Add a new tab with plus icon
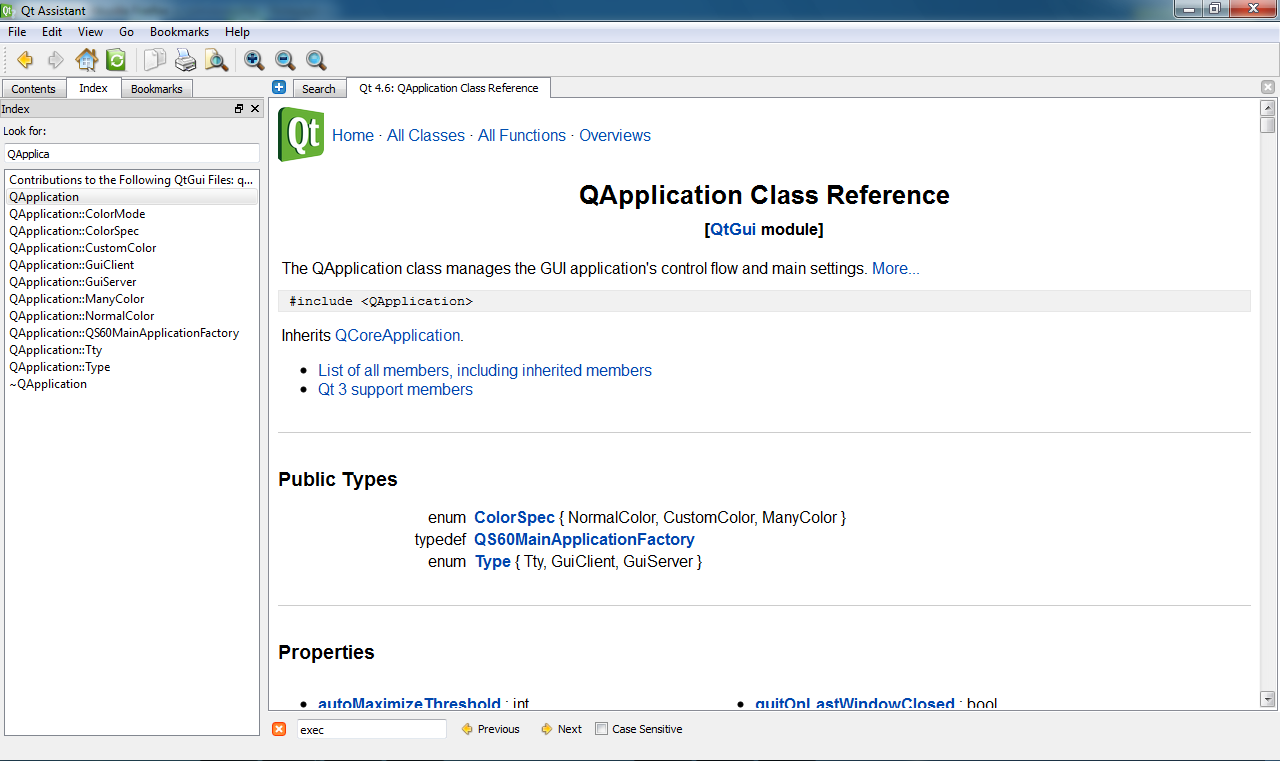1280x761 pixels. click(279, 87)
